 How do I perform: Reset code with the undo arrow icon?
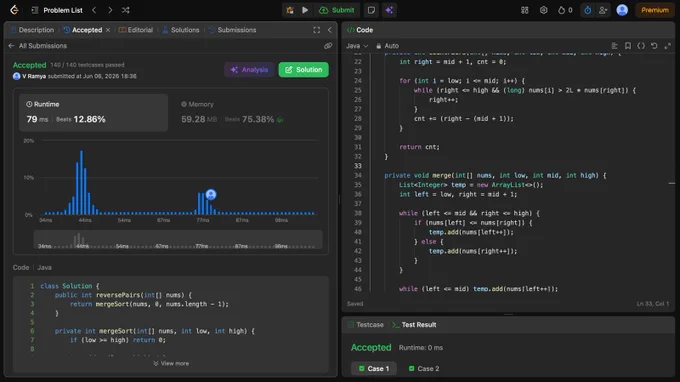coord(654,46)
